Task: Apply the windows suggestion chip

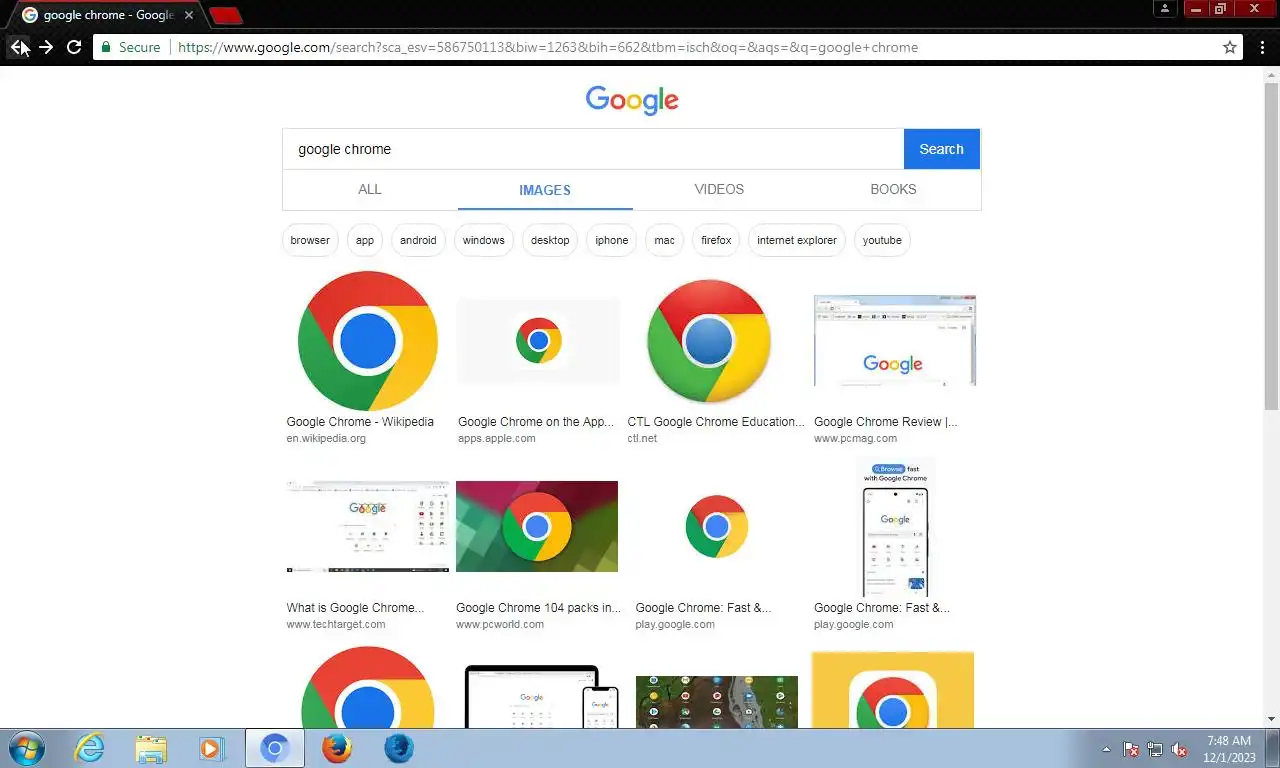Action: [484, 240]
